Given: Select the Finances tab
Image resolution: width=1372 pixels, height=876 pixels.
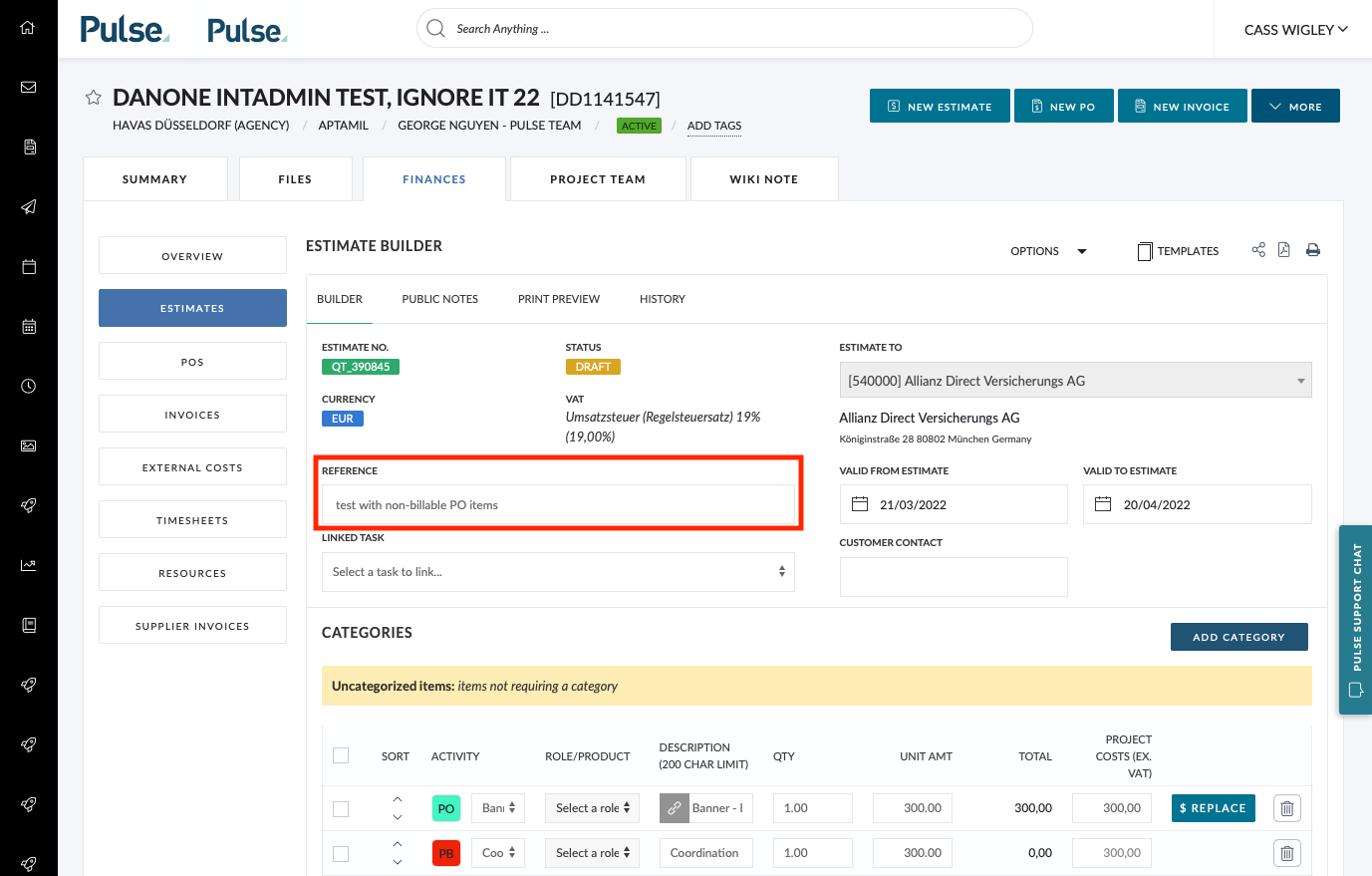Looking at the screenshot, I should point(434,179).
